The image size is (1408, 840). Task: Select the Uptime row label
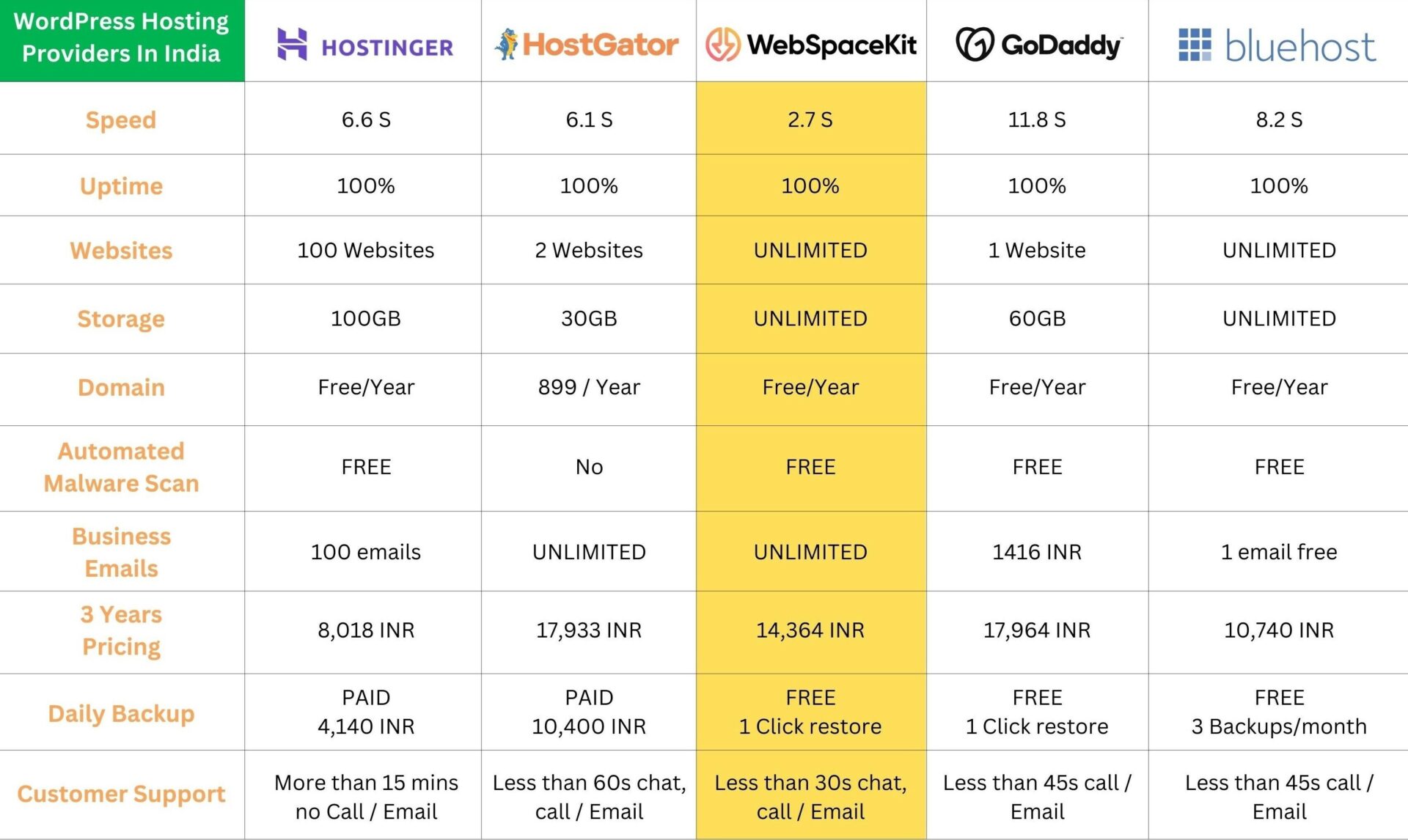pos(121,186)
